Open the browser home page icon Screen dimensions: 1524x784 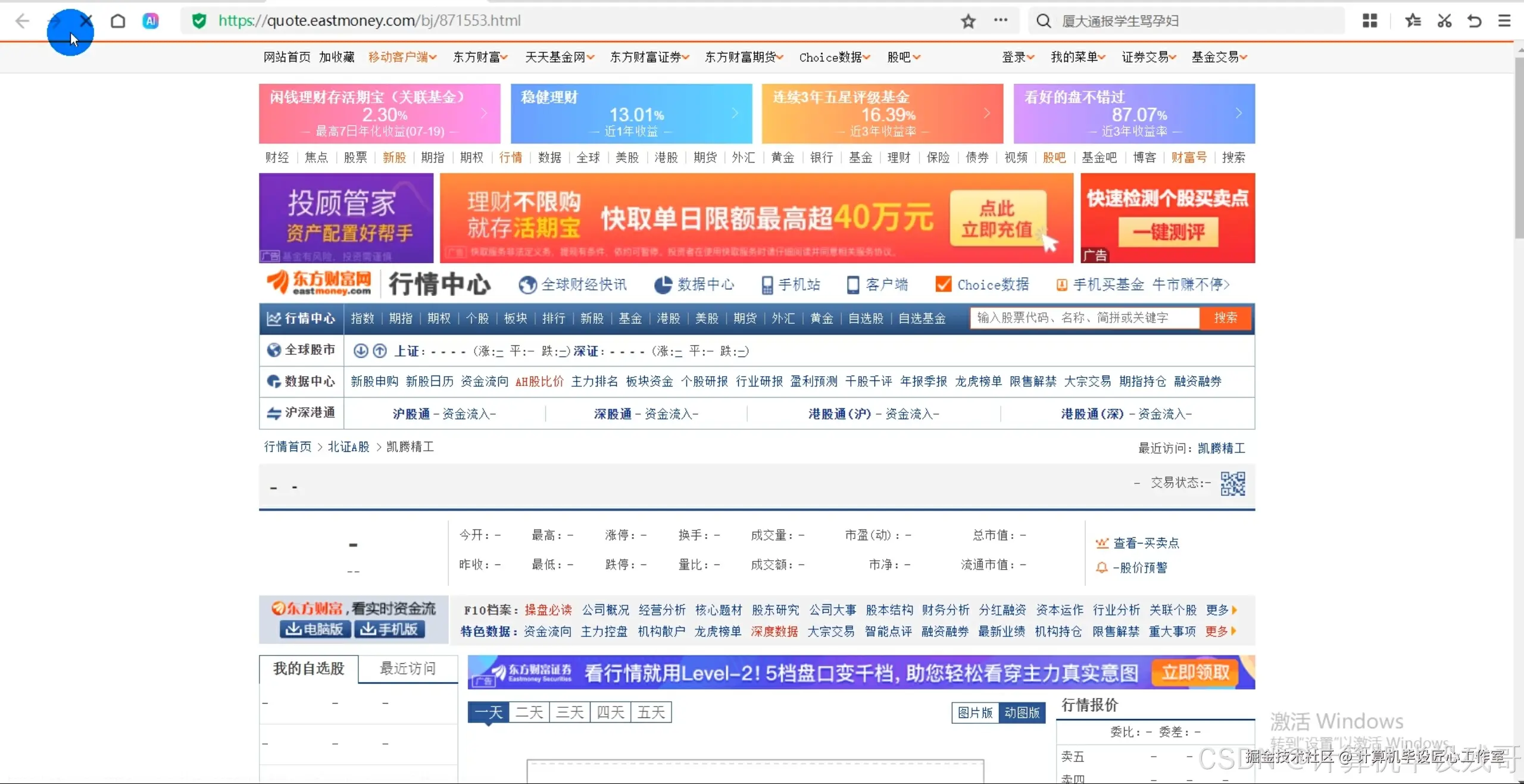(x=118, y=21)
